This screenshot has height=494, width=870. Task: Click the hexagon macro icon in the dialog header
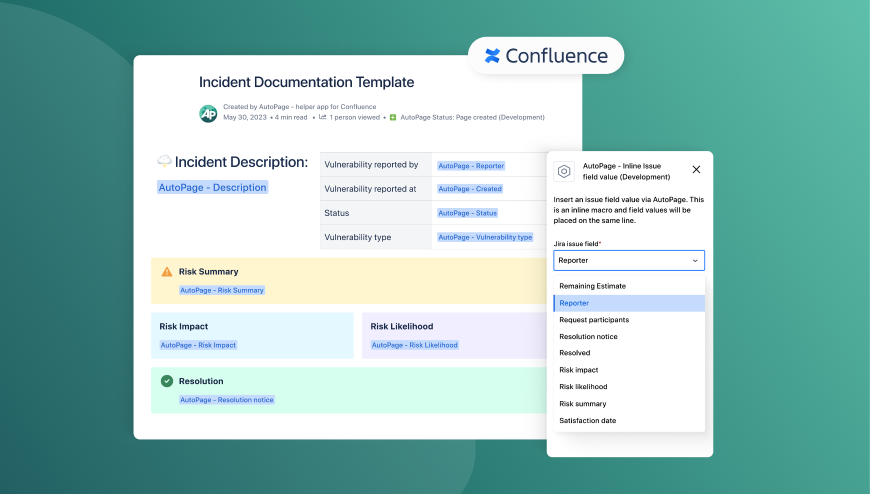564,172
